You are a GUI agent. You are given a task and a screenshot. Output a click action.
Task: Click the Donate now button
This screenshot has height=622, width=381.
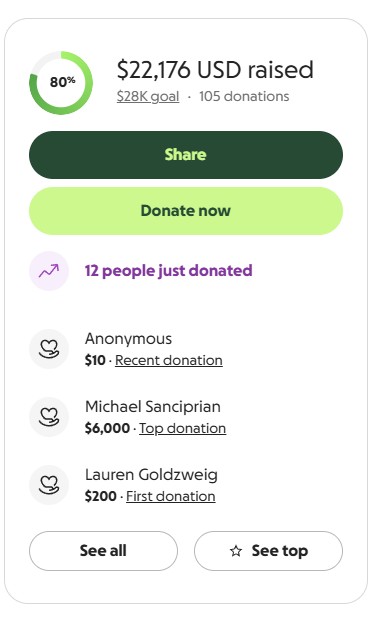[186, 211]
